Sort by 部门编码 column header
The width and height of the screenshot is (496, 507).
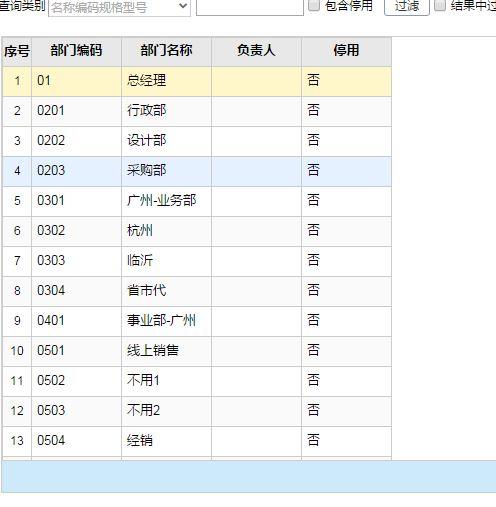76,51
